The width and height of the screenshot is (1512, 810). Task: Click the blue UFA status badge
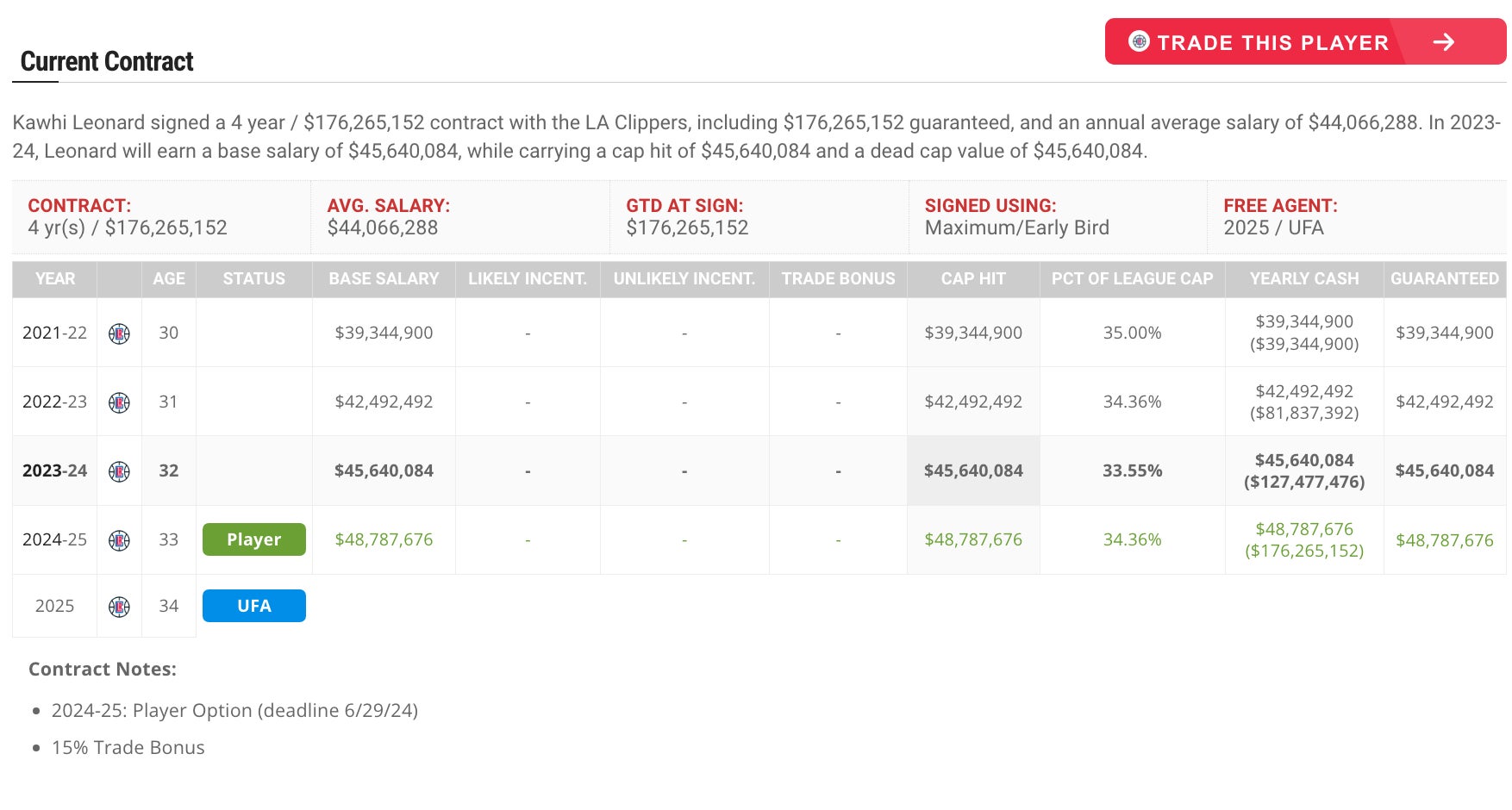click(253, 606)
